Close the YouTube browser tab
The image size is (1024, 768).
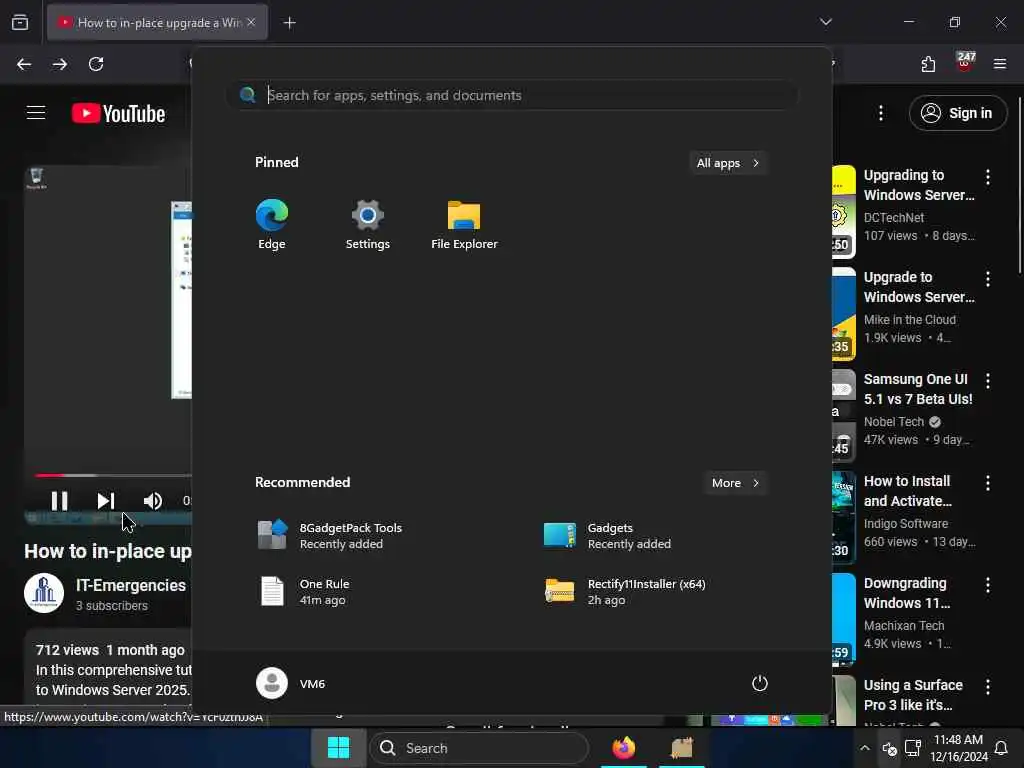point(251,22)
